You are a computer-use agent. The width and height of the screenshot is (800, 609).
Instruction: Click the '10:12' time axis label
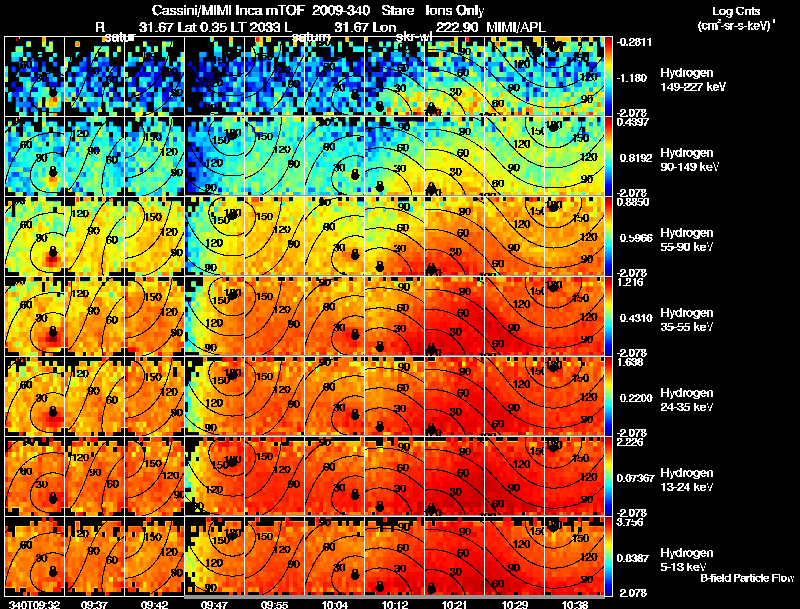pyautogui.click(x=394, y=604)
